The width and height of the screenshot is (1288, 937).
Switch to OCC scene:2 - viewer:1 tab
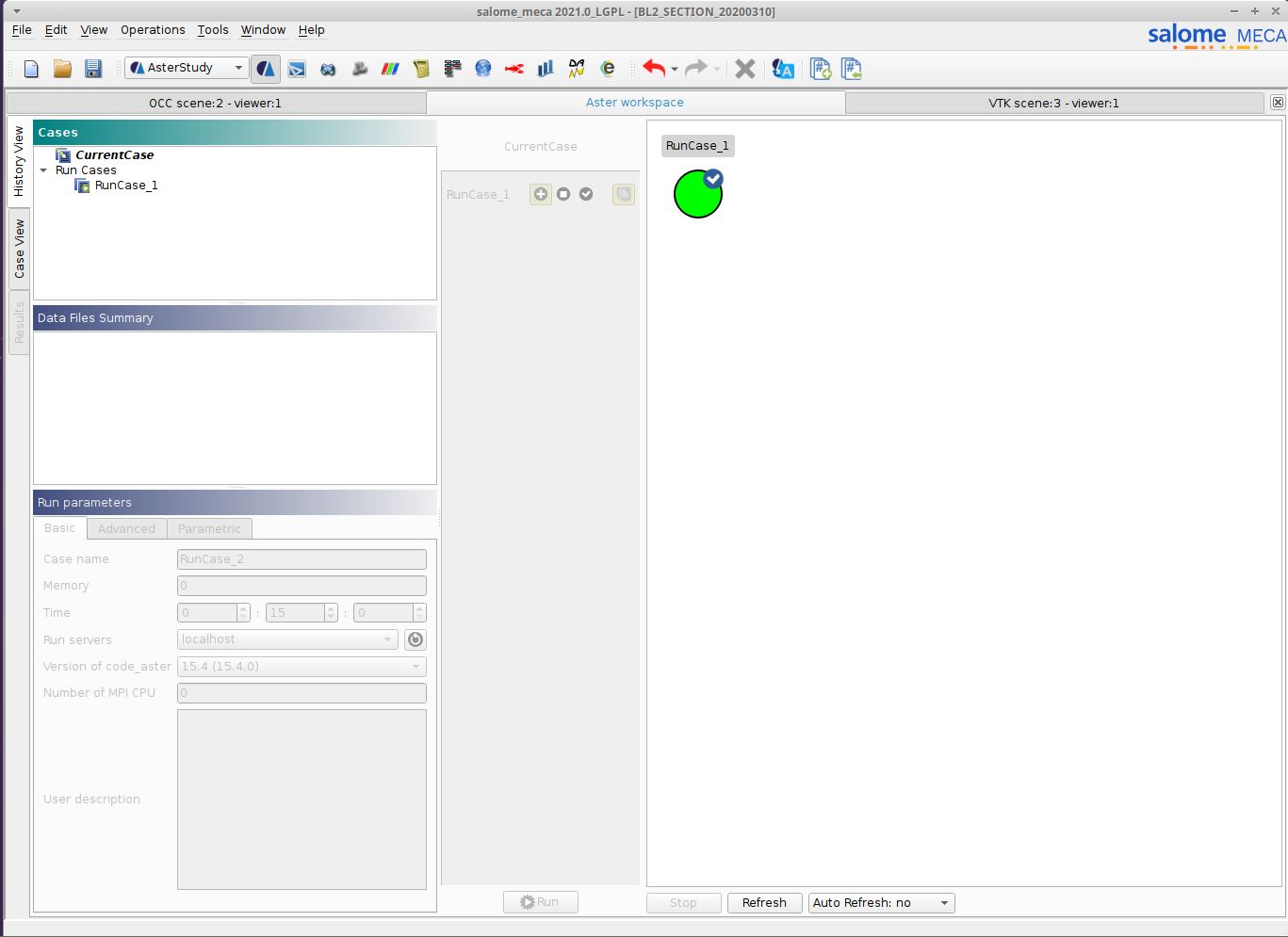pos(216,103)
